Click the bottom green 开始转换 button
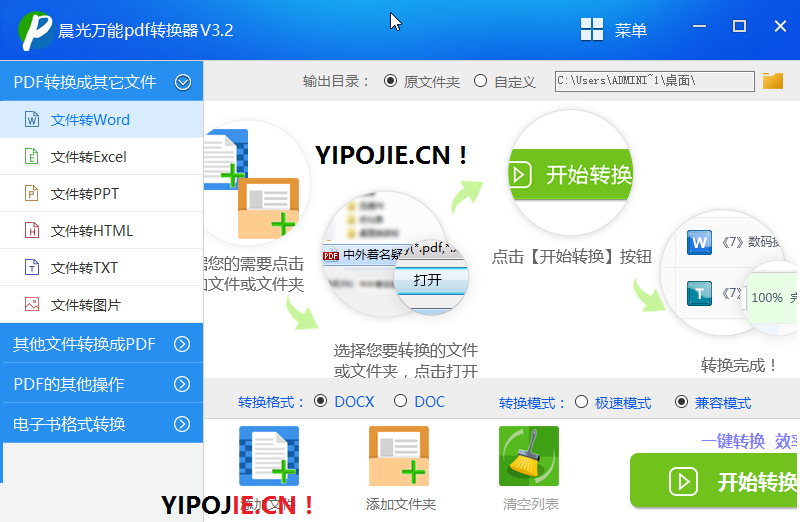This screenshot has width=800, height=522. tap(715, 481)
